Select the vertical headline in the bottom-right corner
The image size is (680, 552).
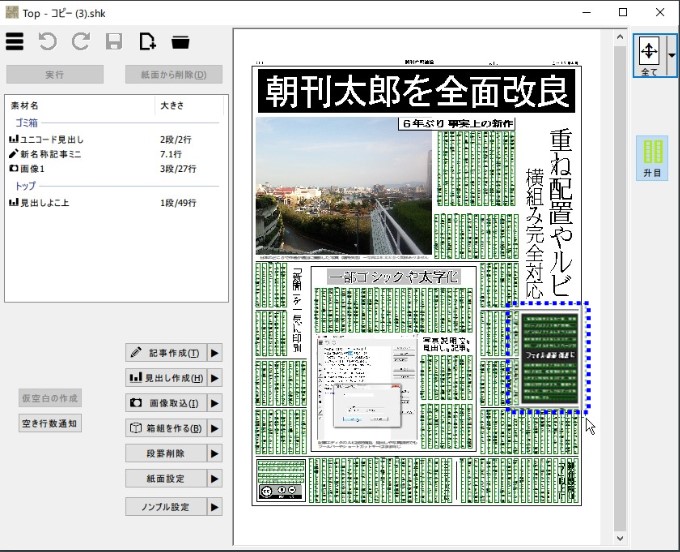click(566, 480)
